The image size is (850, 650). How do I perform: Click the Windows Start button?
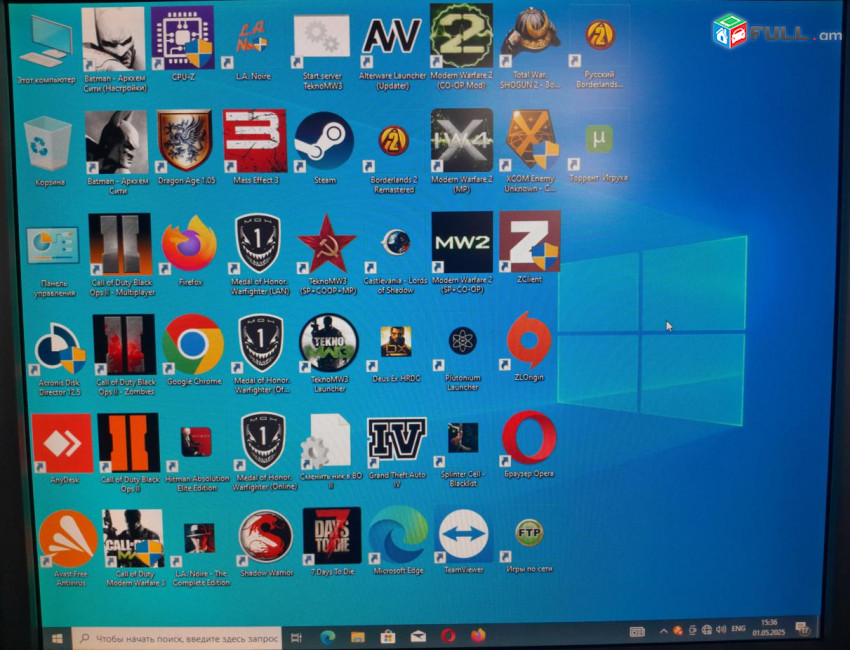pyautogui.click(x=56, y=639)
